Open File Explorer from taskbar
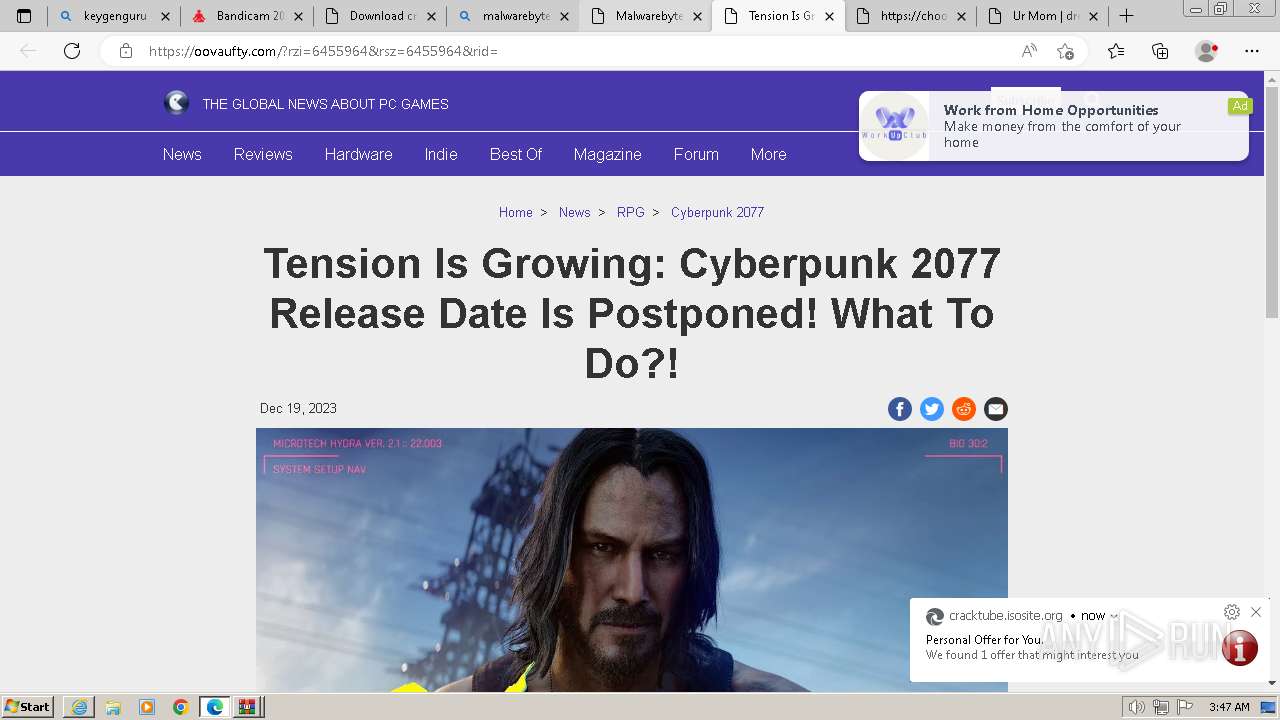1280x720 pixels. (x=113, y=707)
